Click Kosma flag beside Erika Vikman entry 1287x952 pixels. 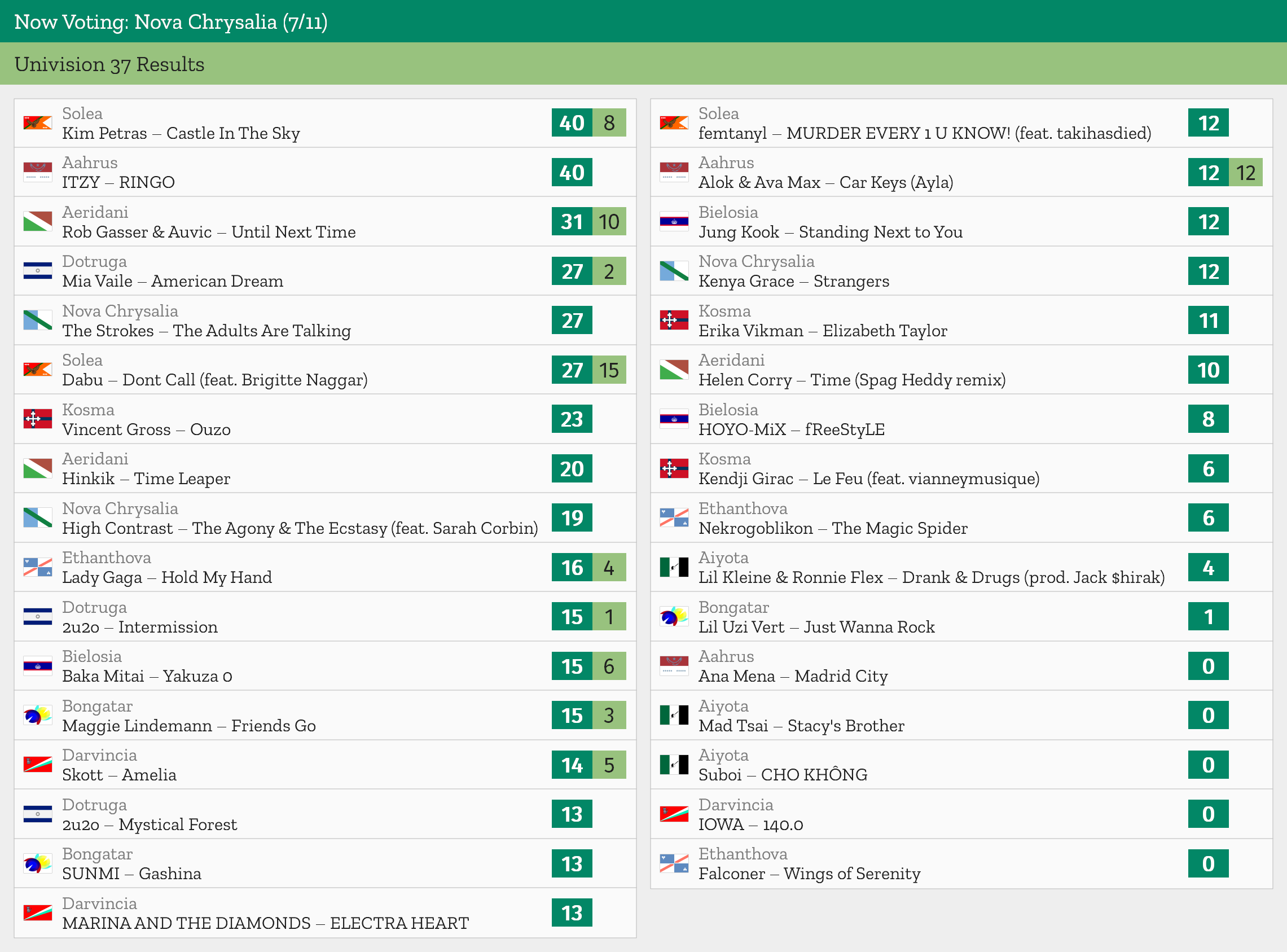(x=674, y=321)
